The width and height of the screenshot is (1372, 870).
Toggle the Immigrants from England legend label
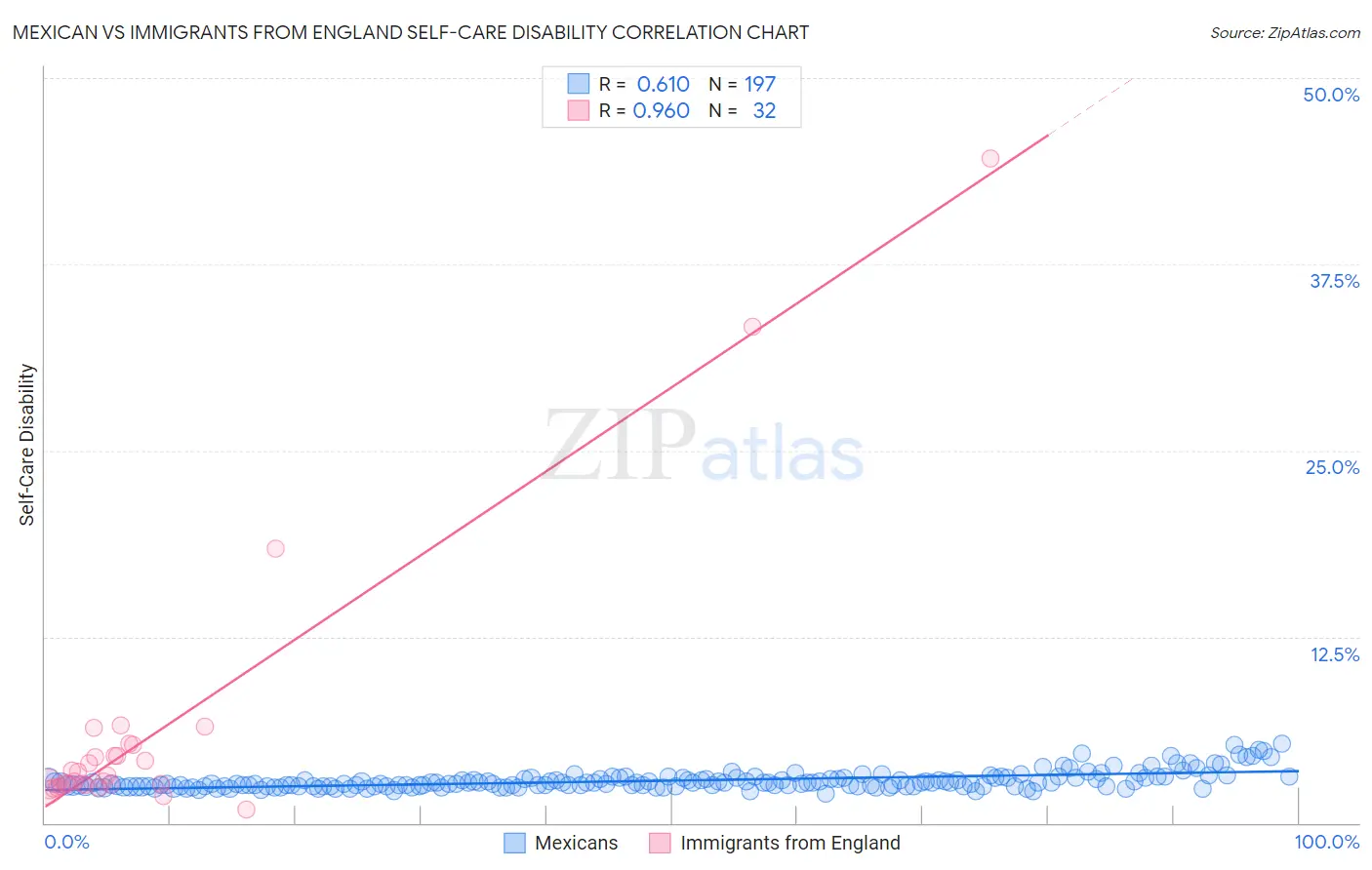click(x=790, y=843)
